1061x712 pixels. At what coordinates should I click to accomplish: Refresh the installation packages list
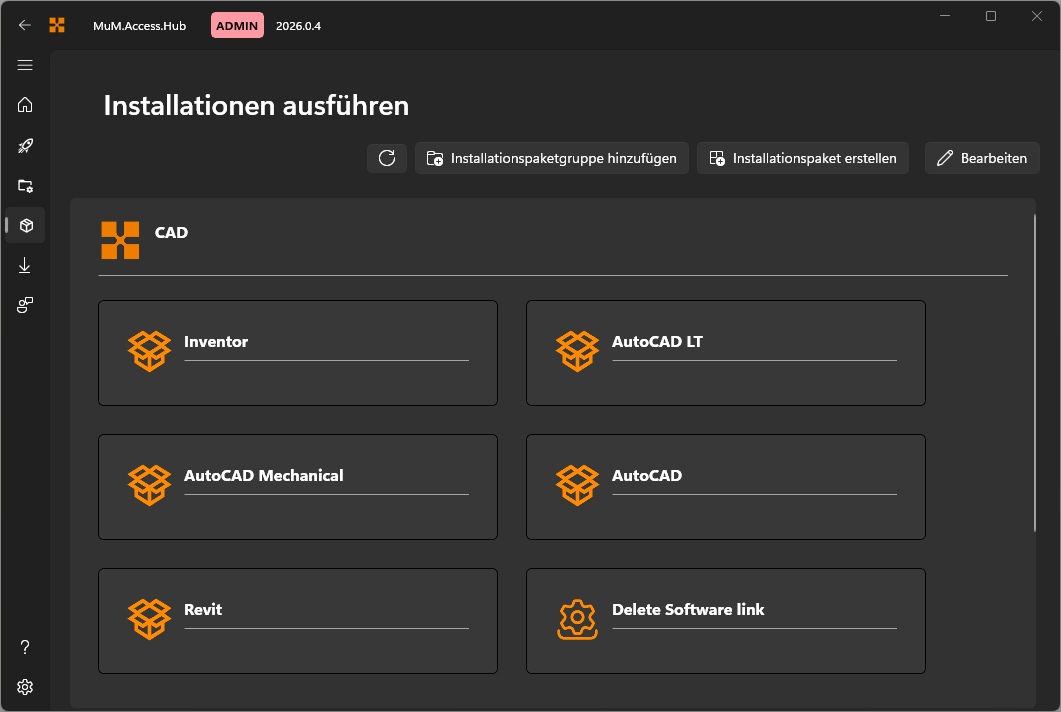[x=387, y=157]
